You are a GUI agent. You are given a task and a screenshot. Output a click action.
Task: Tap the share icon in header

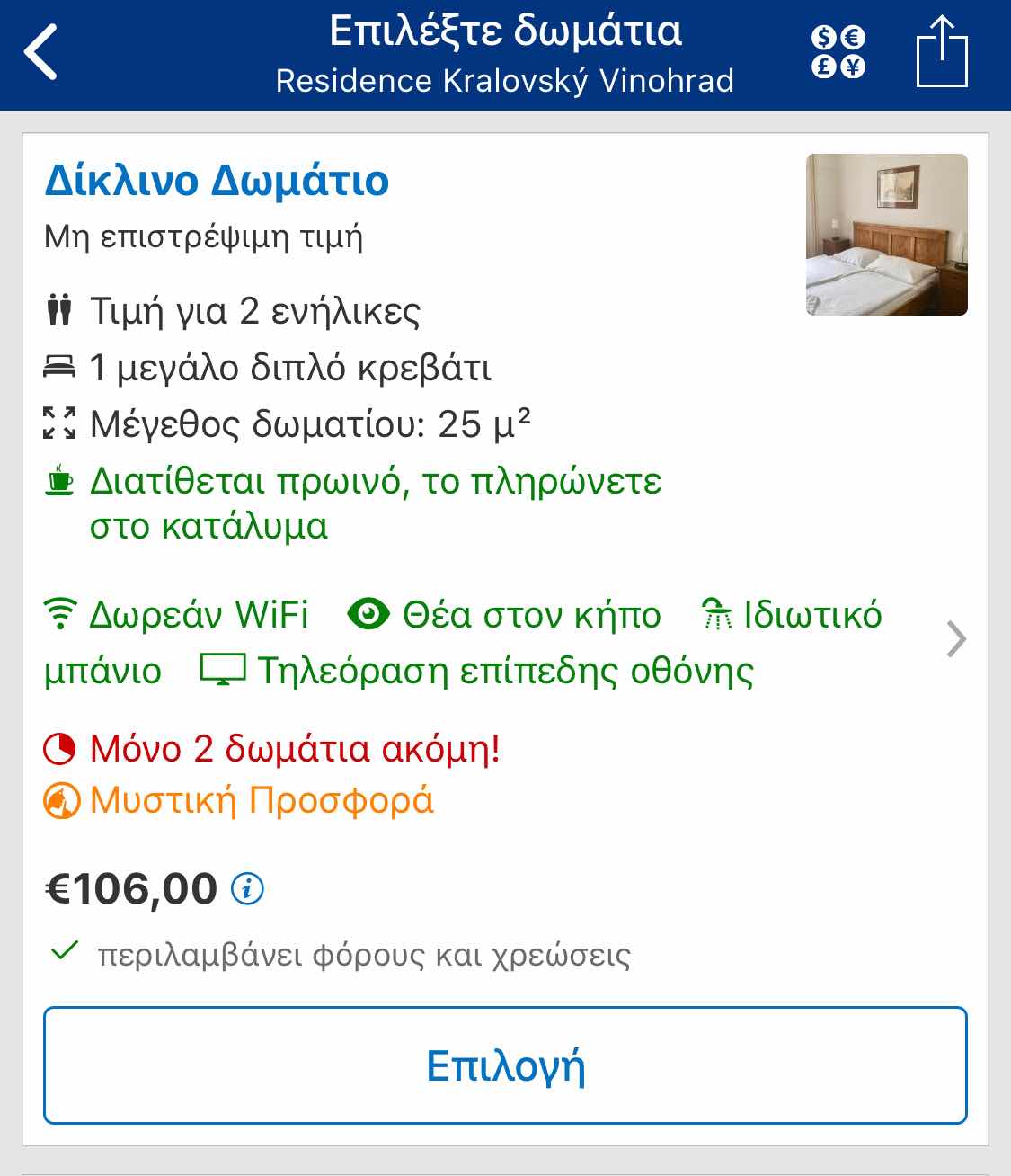[942, 51]
